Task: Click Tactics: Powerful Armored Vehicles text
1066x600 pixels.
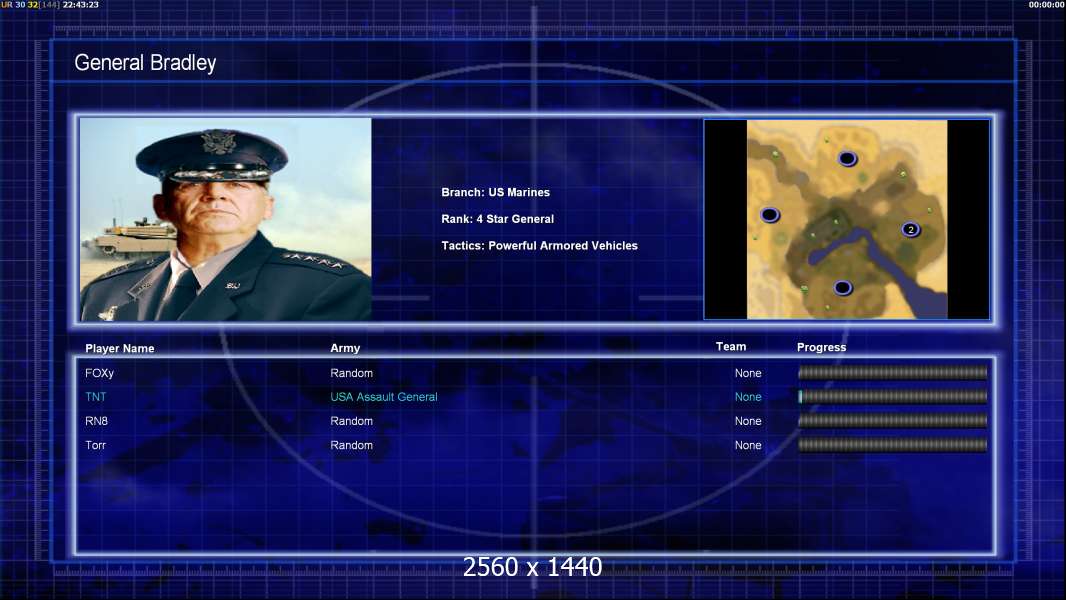Action: click(540, 245)
